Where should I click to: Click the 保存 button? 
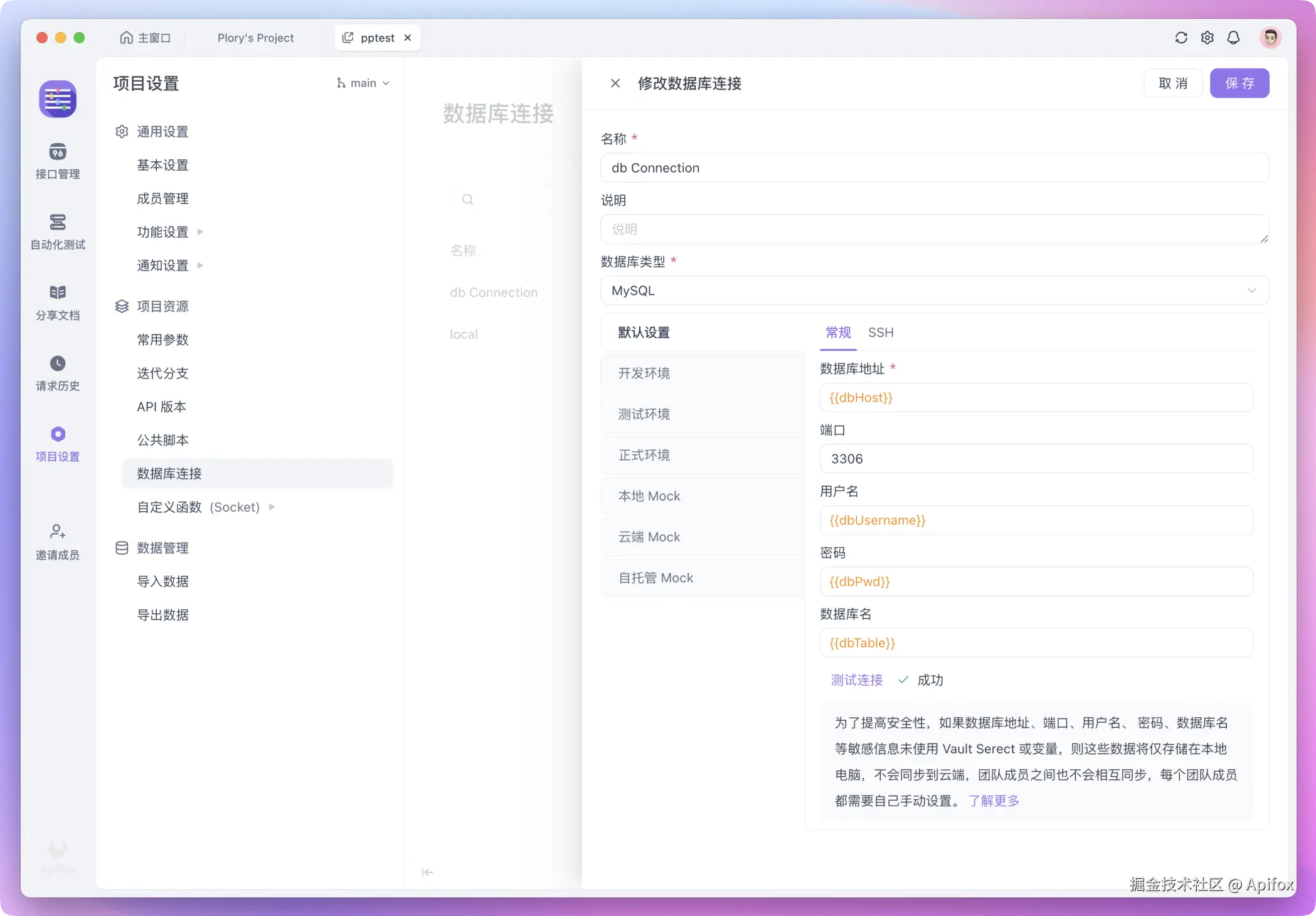pos(1239,83)
